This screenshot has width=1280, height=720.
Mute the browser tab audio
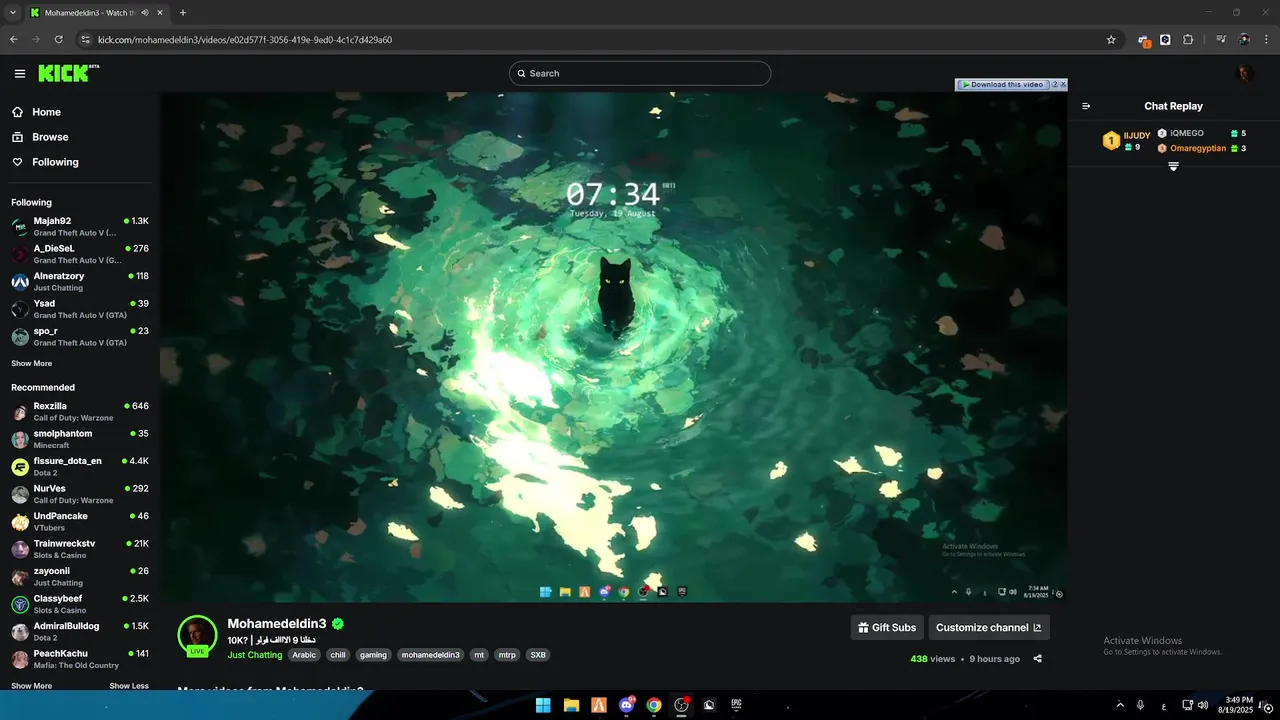click(145, 13)
